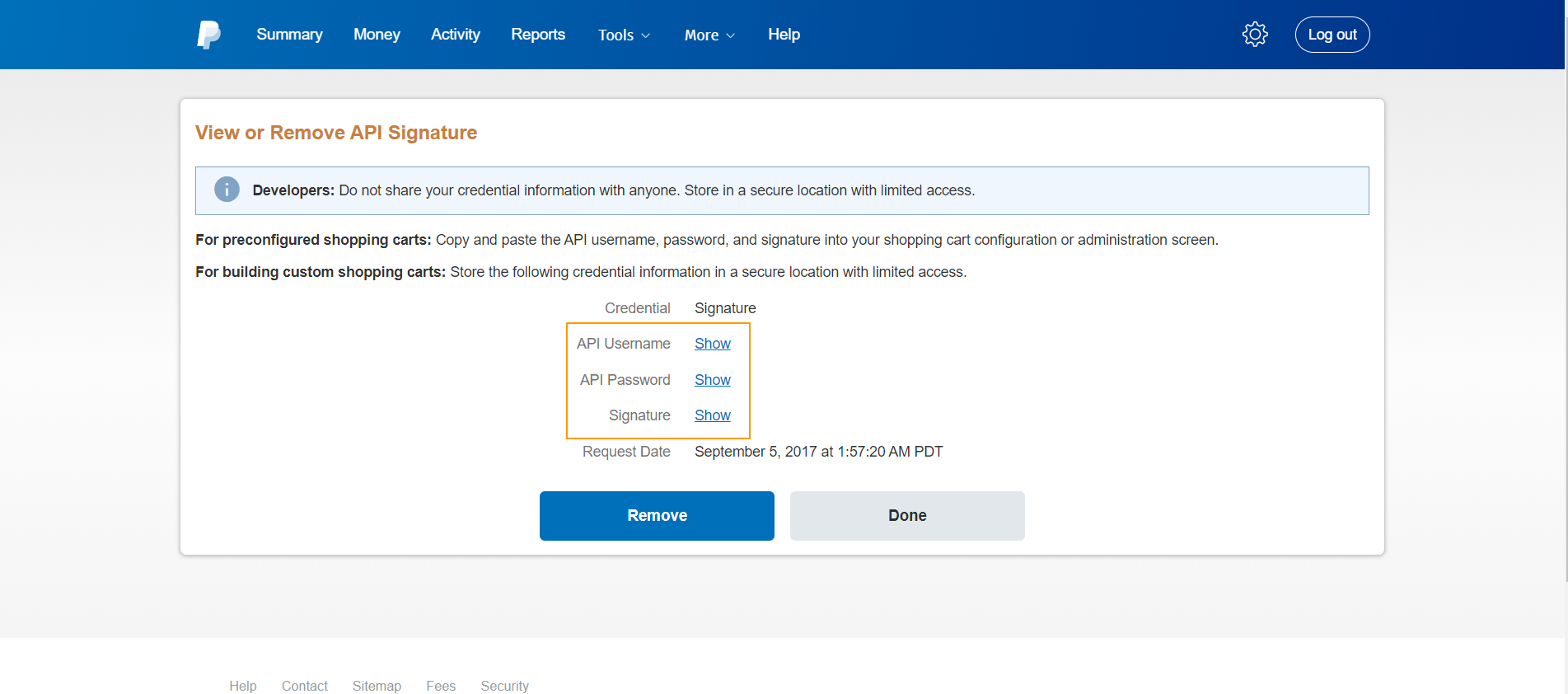Open the Sitemap footer link

tap(377, 686)
